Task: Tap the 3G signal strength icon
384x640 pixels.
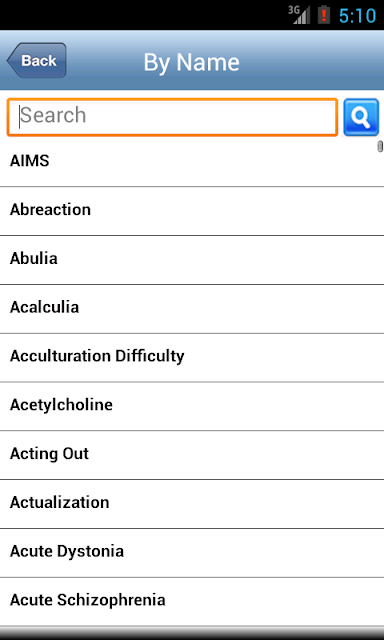Action: [299, 15]
